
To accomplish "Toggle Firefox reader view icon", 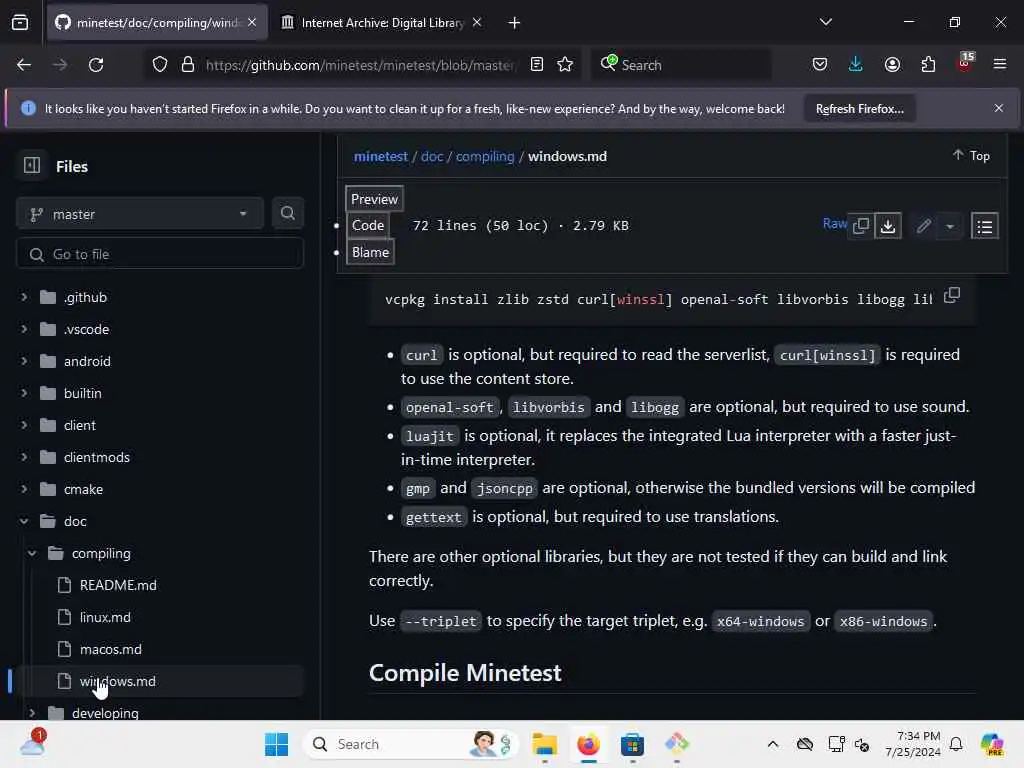I will tap(537, 65).
